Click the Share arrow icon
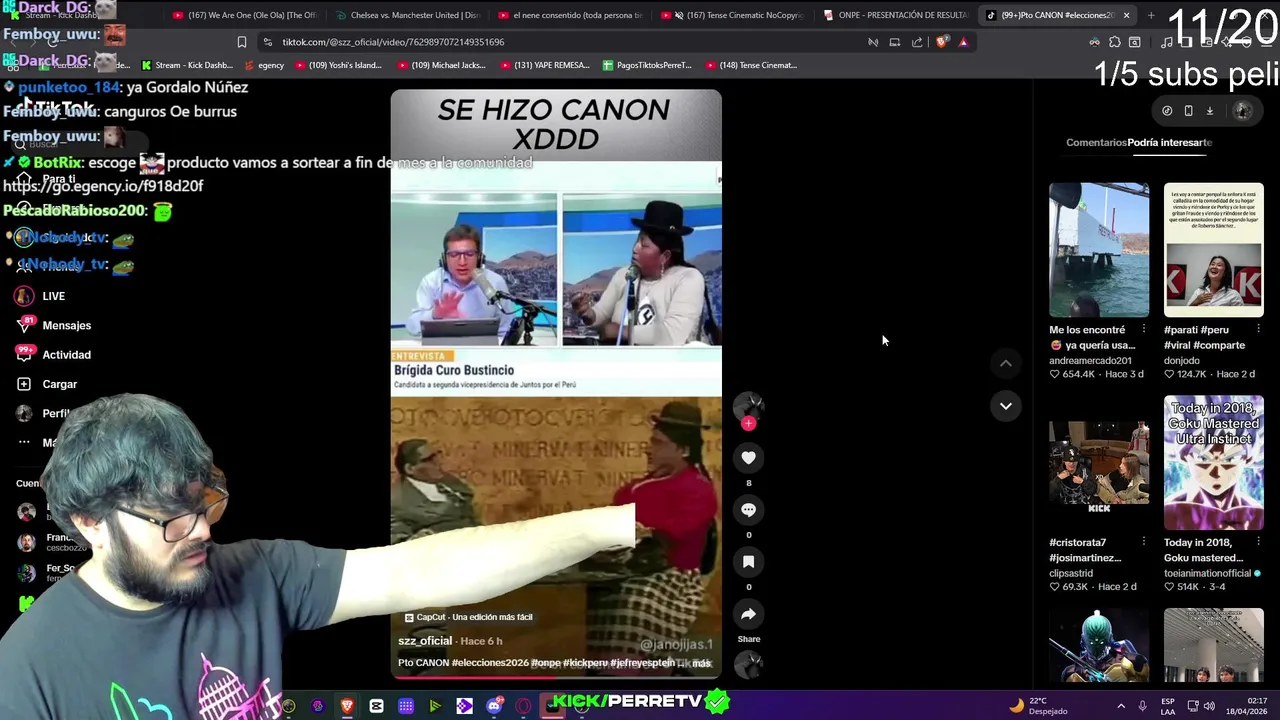 (748, 614)
